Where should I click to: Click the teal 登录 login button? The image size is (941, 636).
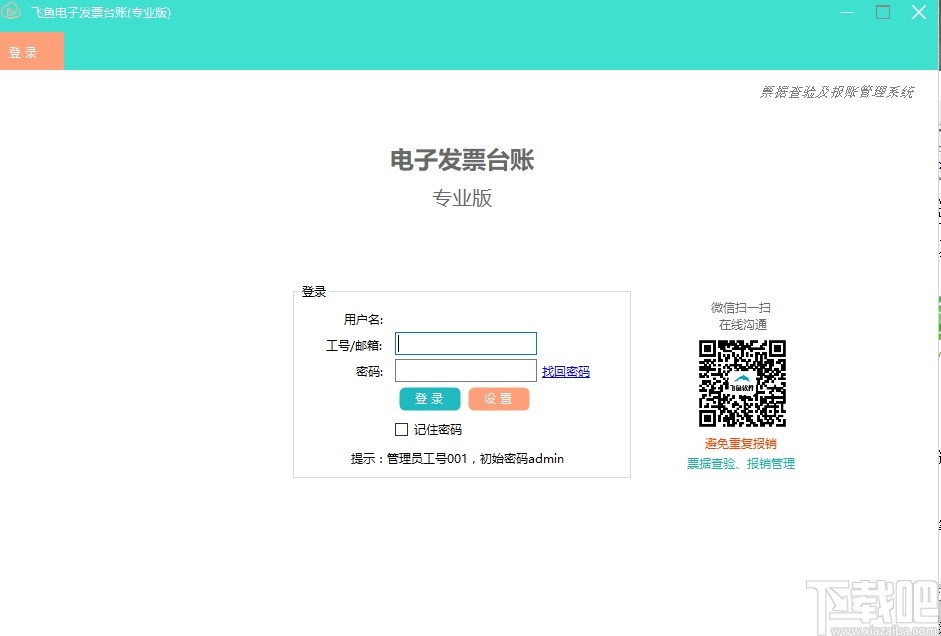pyautogui.click(x=429, y=398)
